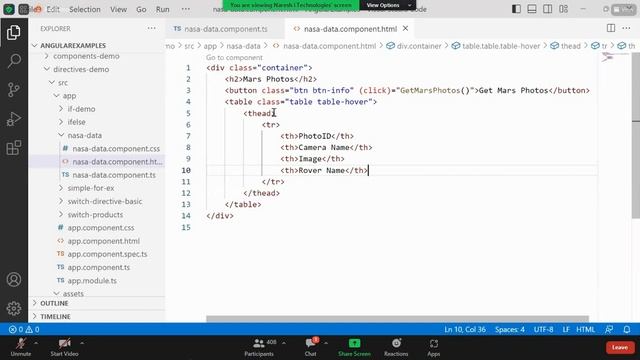Click thead in the breadcrumb

[x=570, y=46]
